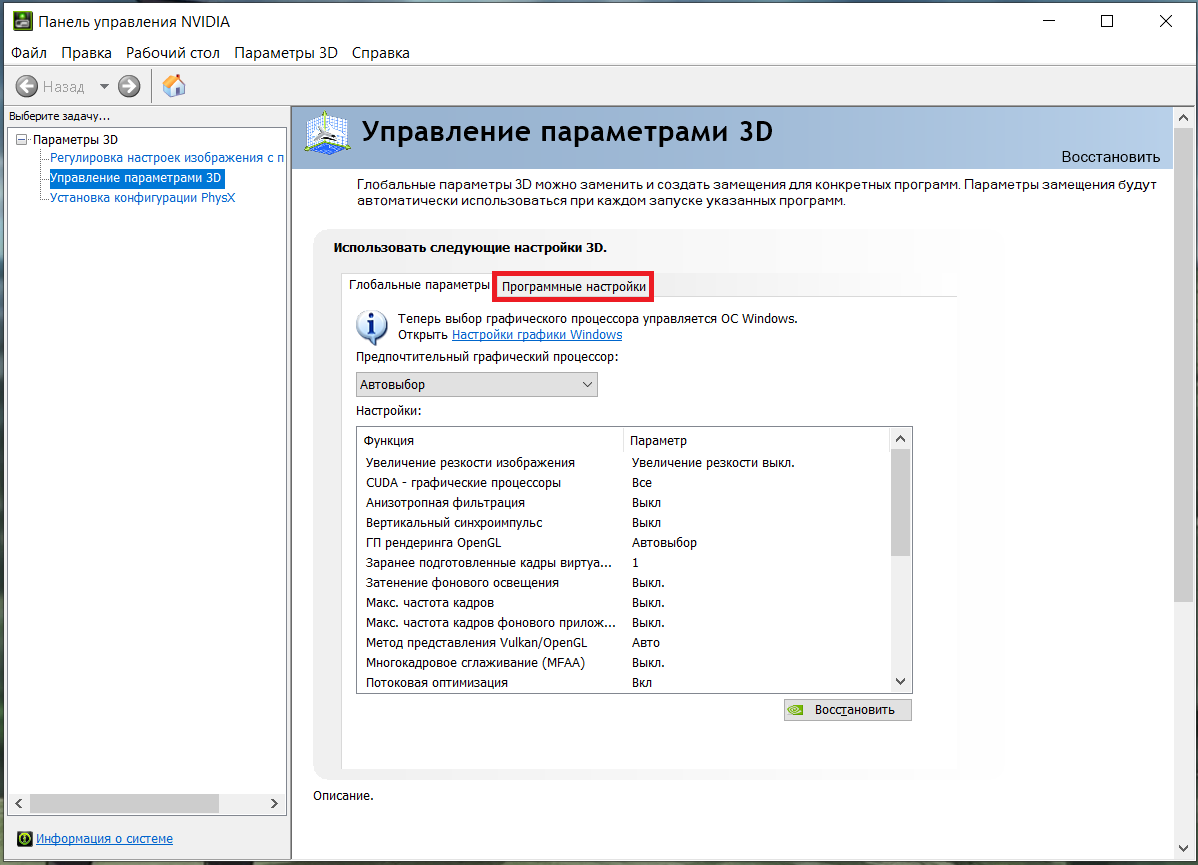The width and height of the screenshot is (1198, 865).
Task: Click Восстановить link in page header
Action: coord(1110,157)
